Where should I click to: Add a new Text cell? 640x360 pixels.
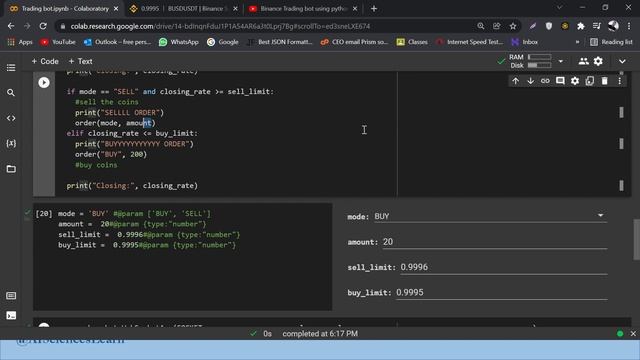[80, 61]
